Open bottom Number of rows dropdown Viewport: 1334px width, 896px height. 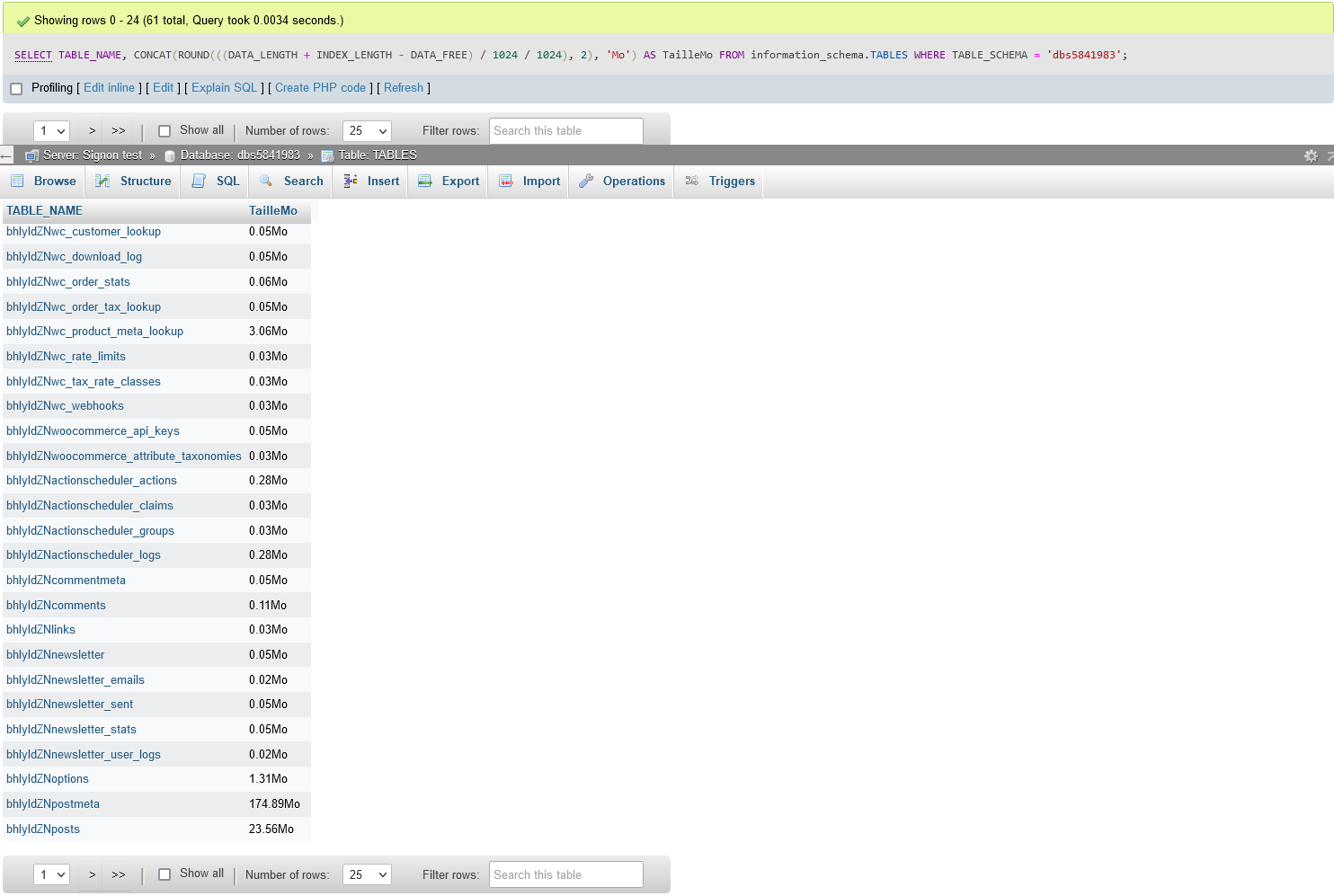click(x=367, y=874)
